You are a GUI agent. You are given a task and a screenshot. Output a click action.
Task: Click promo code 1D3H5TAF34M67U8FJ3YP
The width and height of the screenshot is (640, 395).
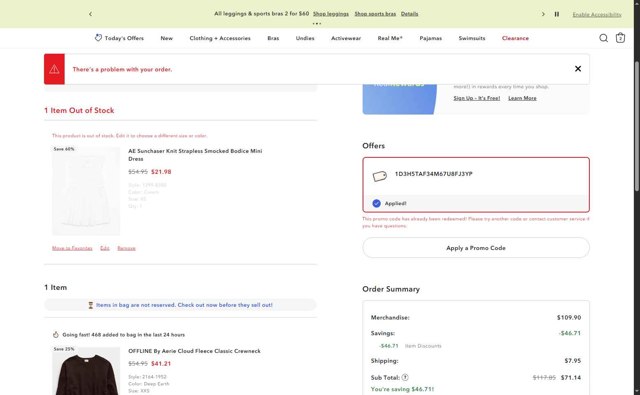pos(433,174)
